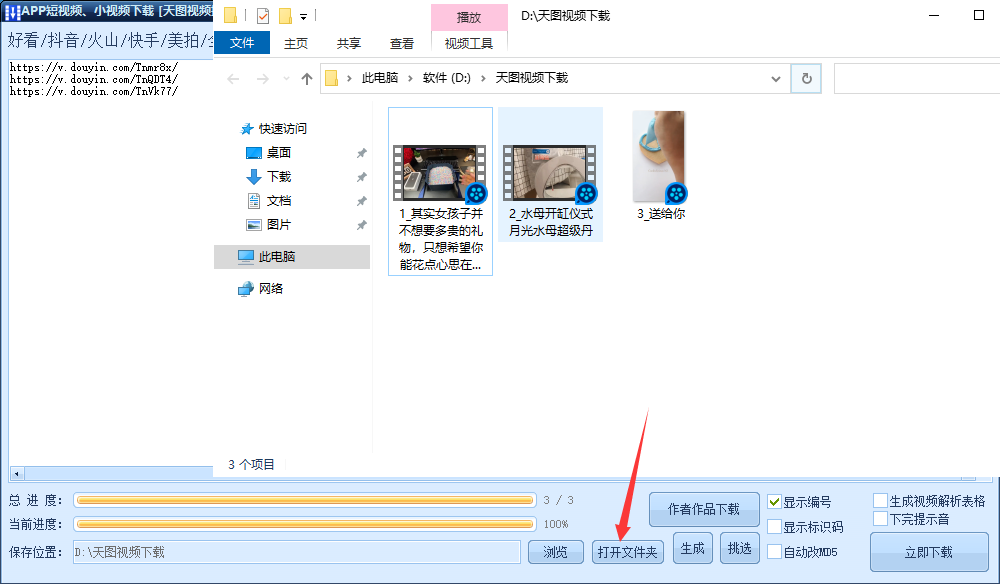Image resolution: width=1000 pixels, height=584 pixels.
Task: Select video thumbnail 2_水母开缸仪式
Action: pos(550,173)
